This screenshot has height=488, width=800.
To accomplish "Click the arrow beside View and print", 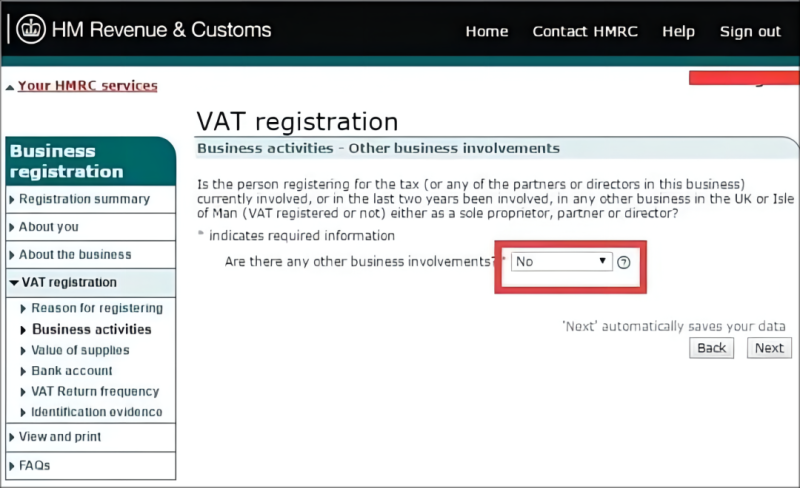I will (12, 437).
